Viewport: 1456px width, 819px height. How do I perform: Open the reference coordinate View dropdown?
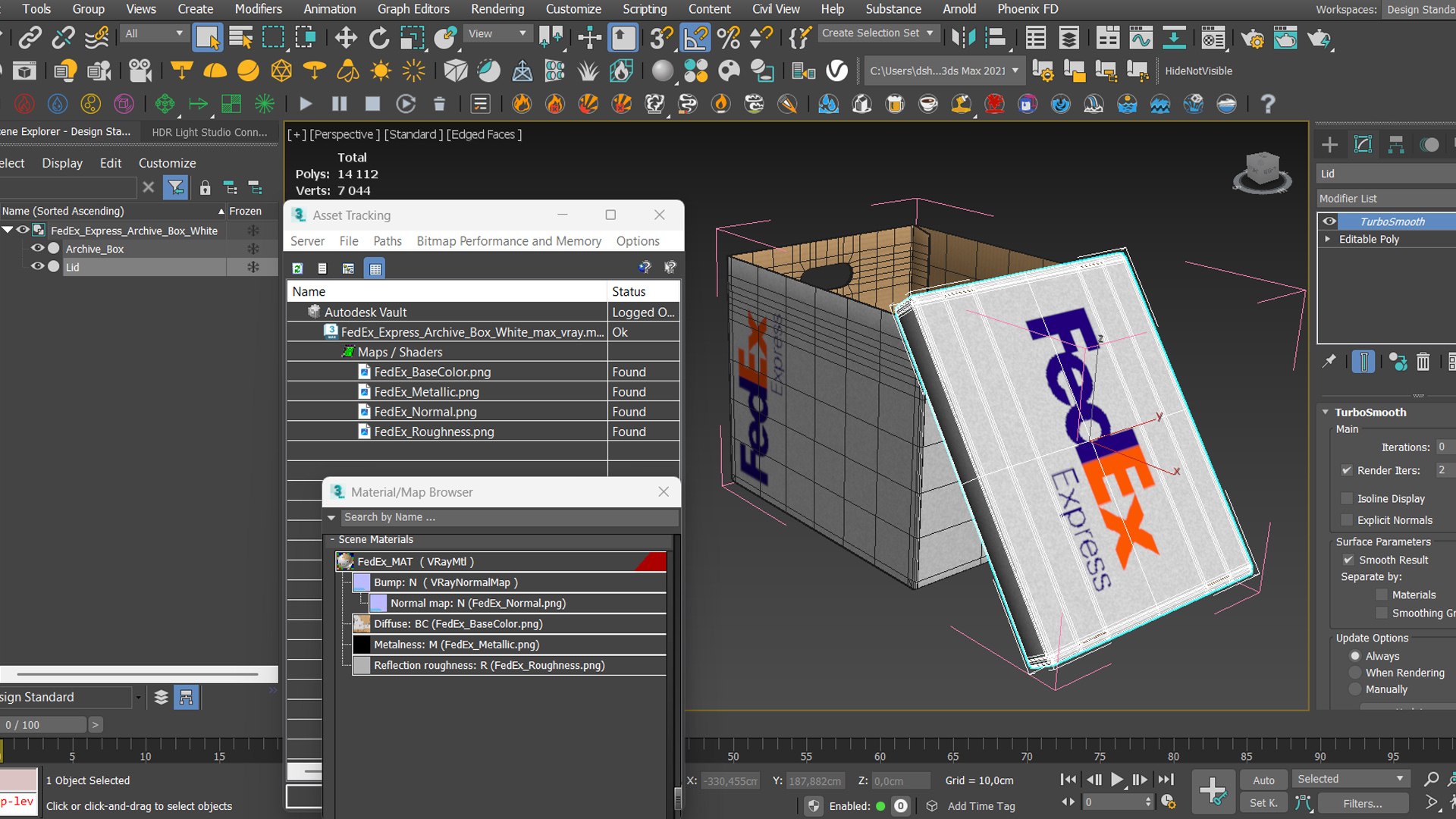click(x=497, y=33)
